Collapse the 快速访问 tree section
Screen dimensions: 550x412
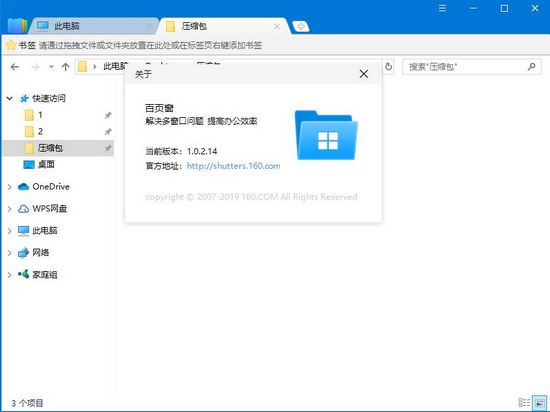[9, 99]
